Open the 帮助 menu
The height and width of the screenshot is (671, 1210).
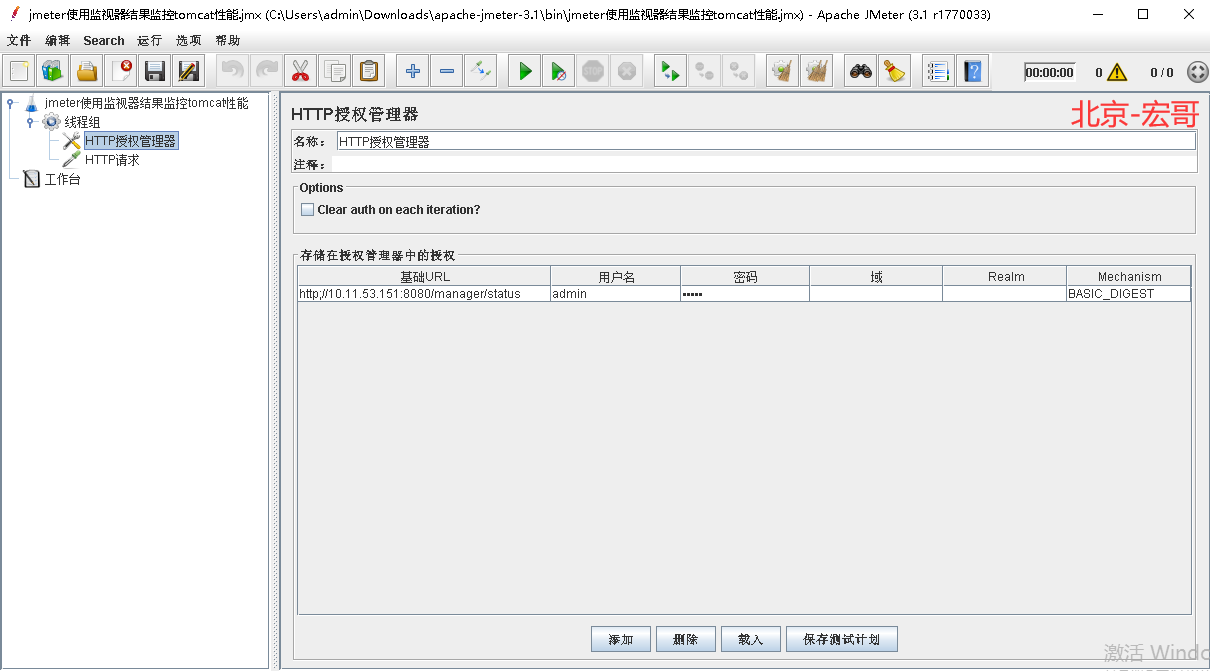point(228,40)
